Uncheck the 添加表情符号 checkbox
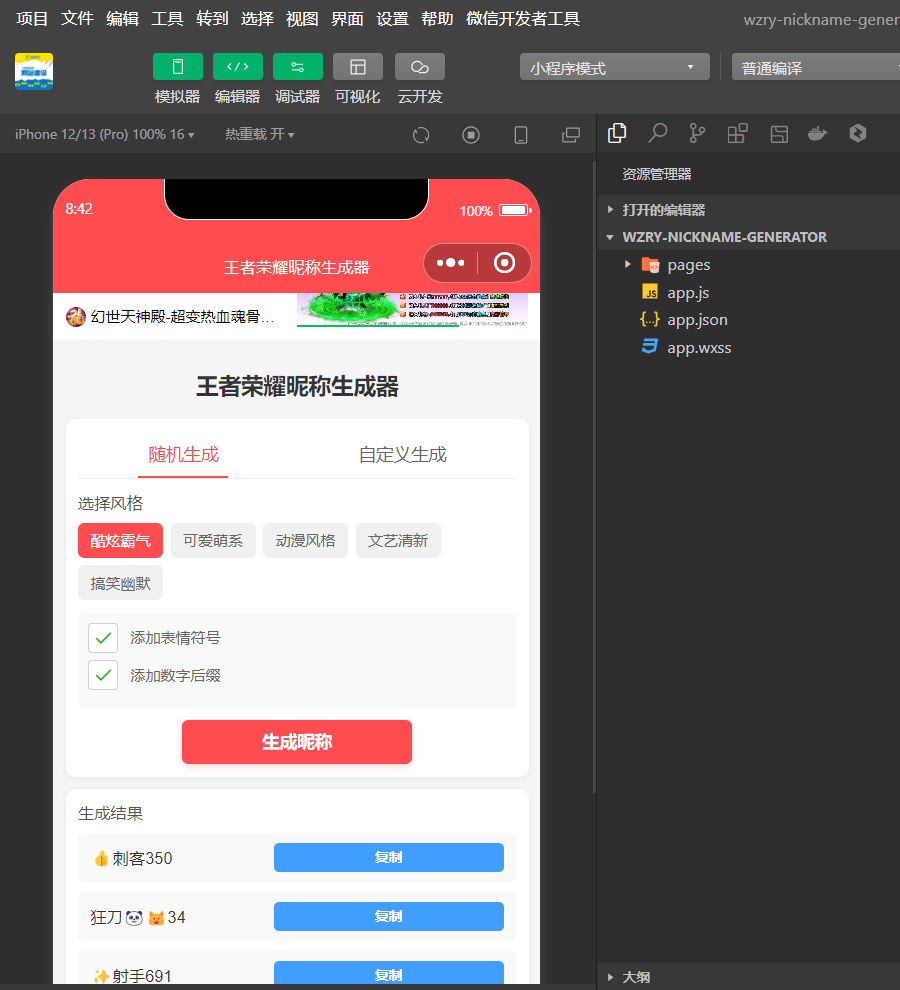Image resolution: width=900 pixels, height=990 pixels. coord(103,638)
